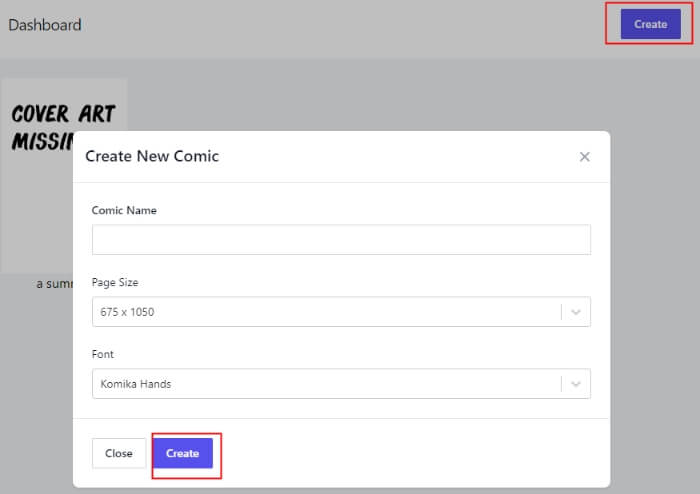700x494 pixels.
Task: Click the Page Size field label
Action: (115, 282)
